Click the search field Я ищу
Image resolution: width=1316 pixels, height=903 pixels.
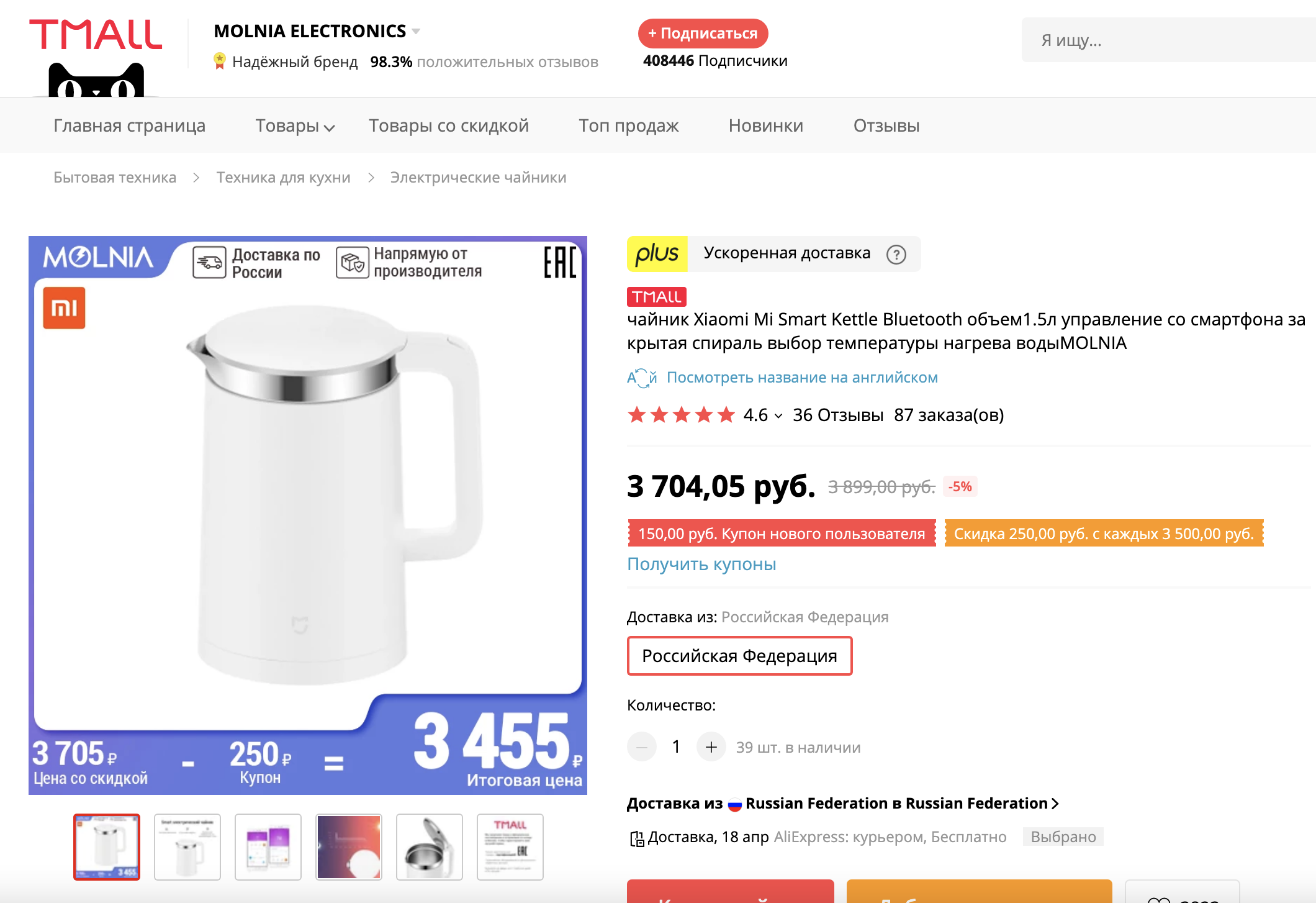1167,40
